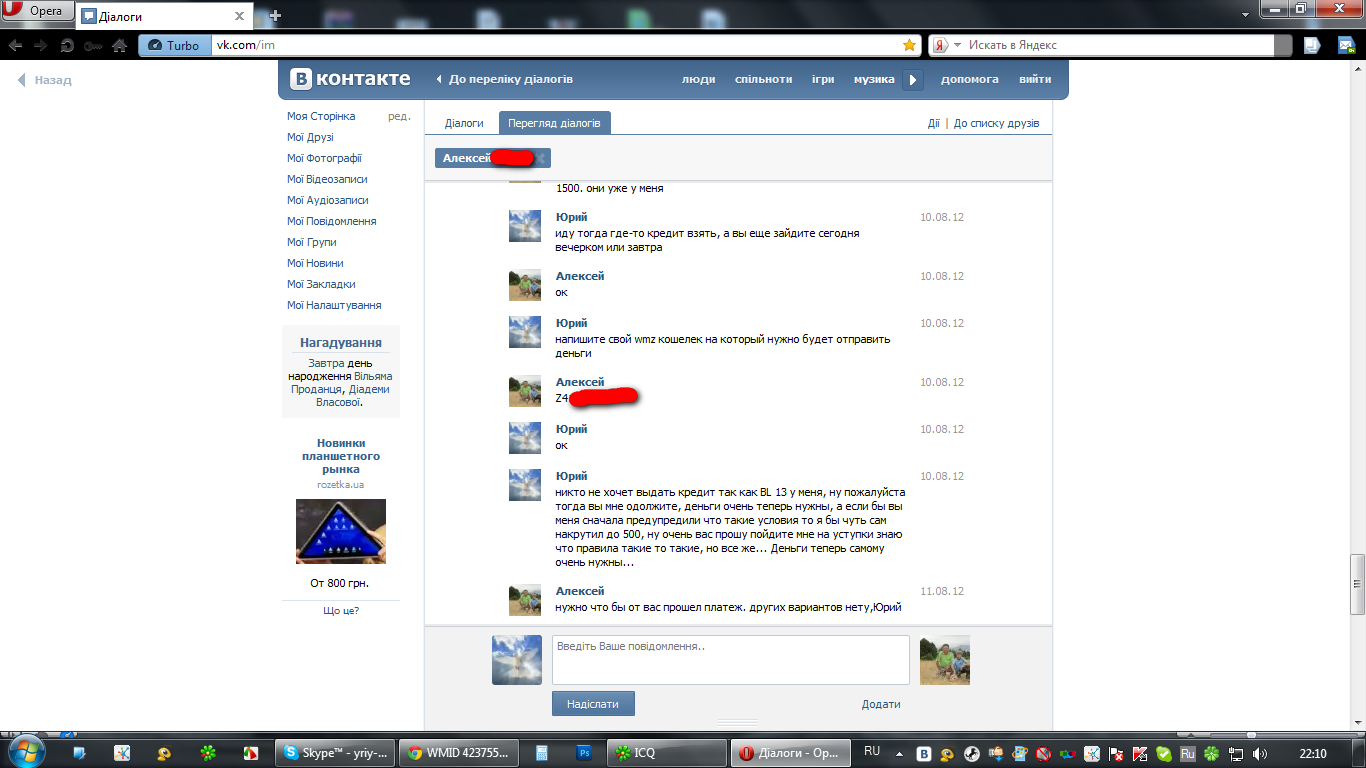Click the Що це? ad link
The image size is (1366, 768).
341,610
